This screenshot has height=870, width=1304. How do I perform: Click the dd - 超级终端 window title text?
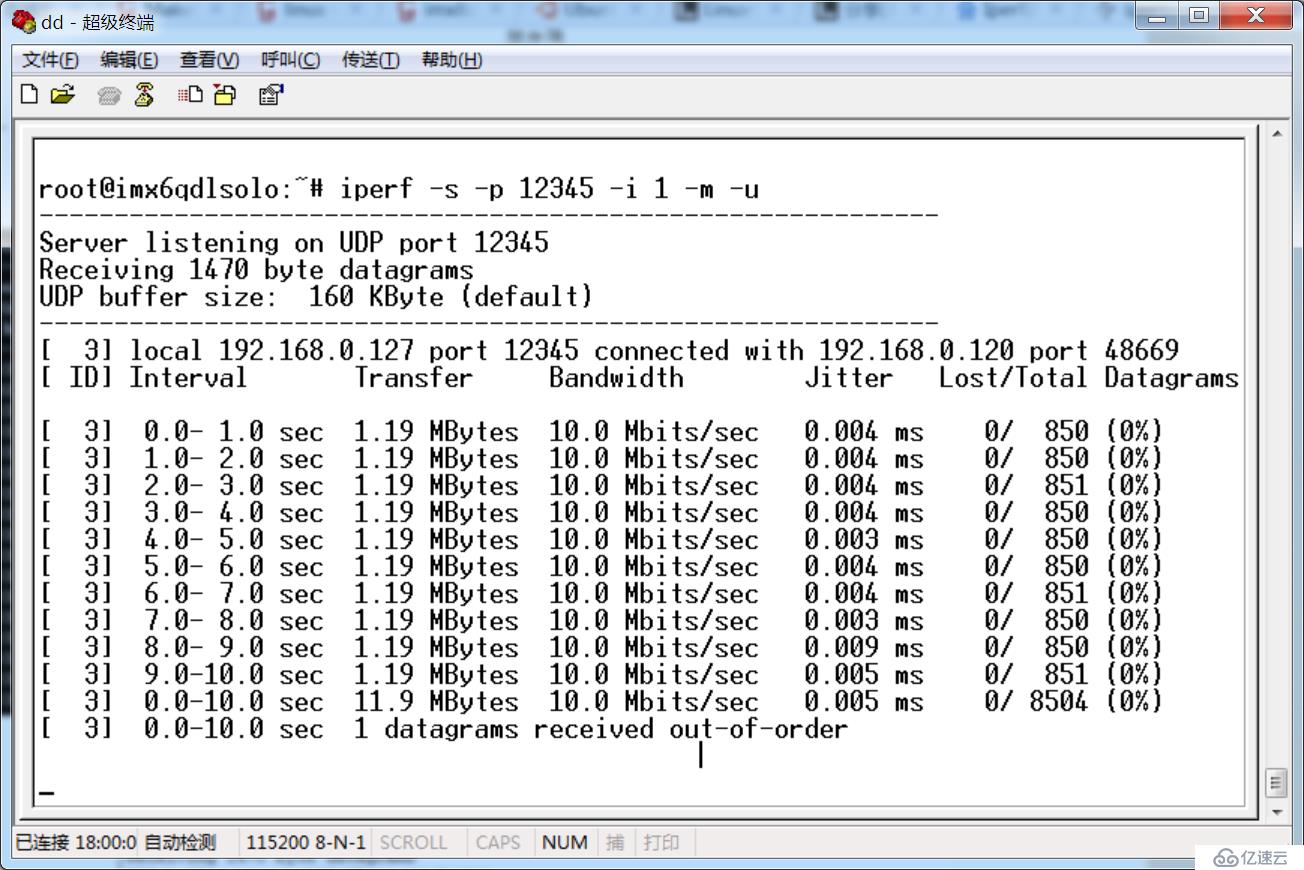[97, 22]
